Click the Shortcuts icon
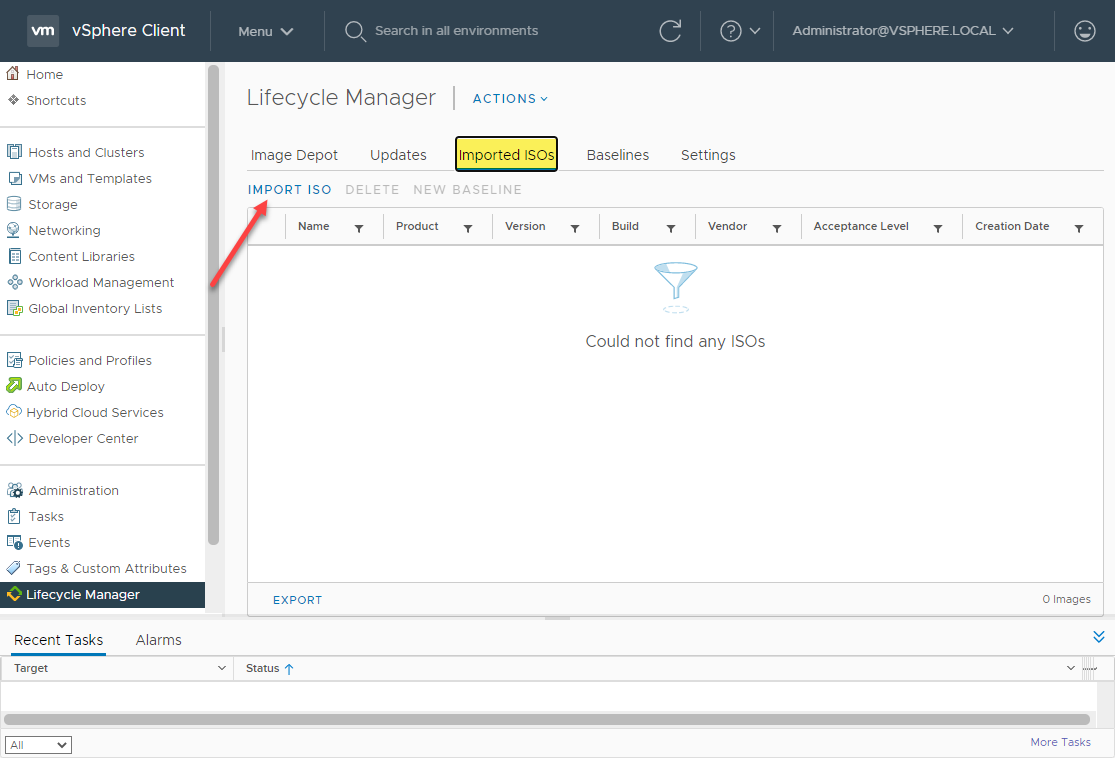 [x=13, y=100]
